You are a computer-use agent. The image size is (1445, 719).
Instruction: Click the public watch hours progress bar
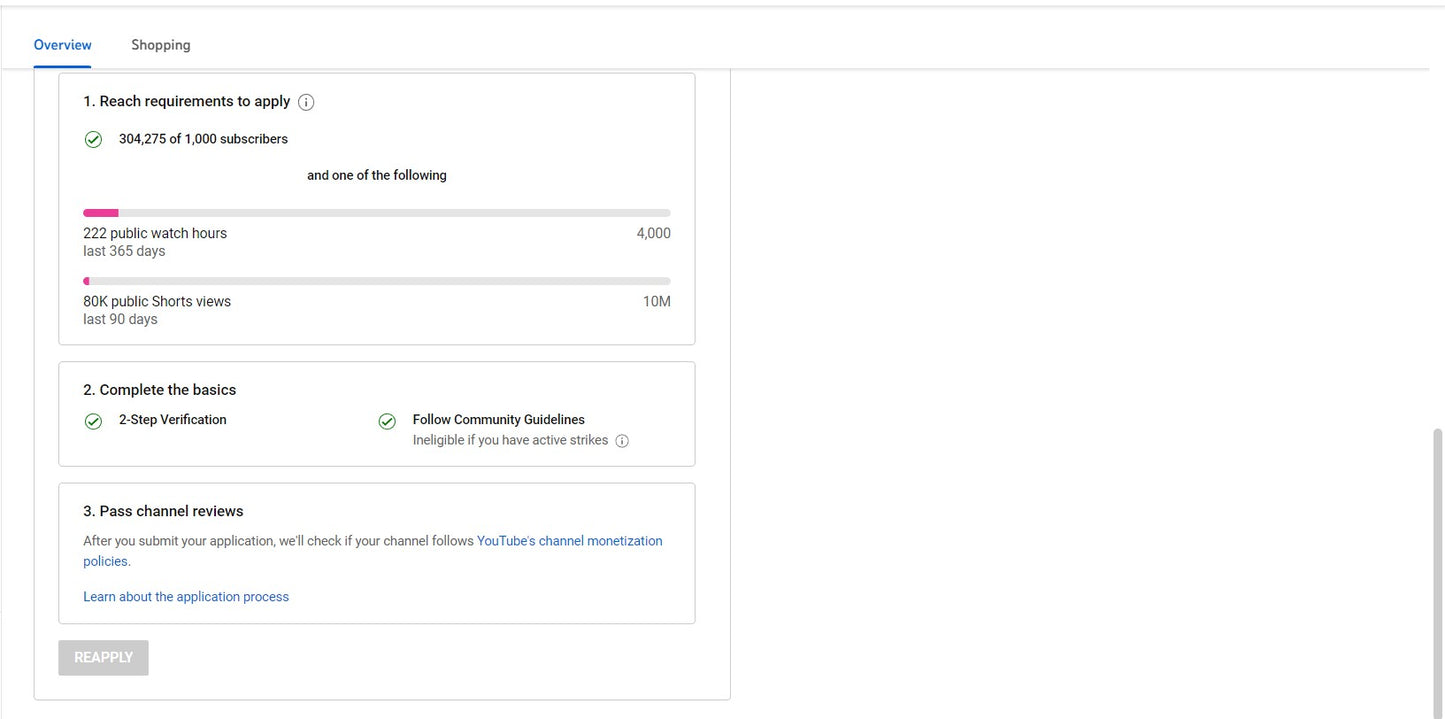pyautogui.click(x=376, y=213)
